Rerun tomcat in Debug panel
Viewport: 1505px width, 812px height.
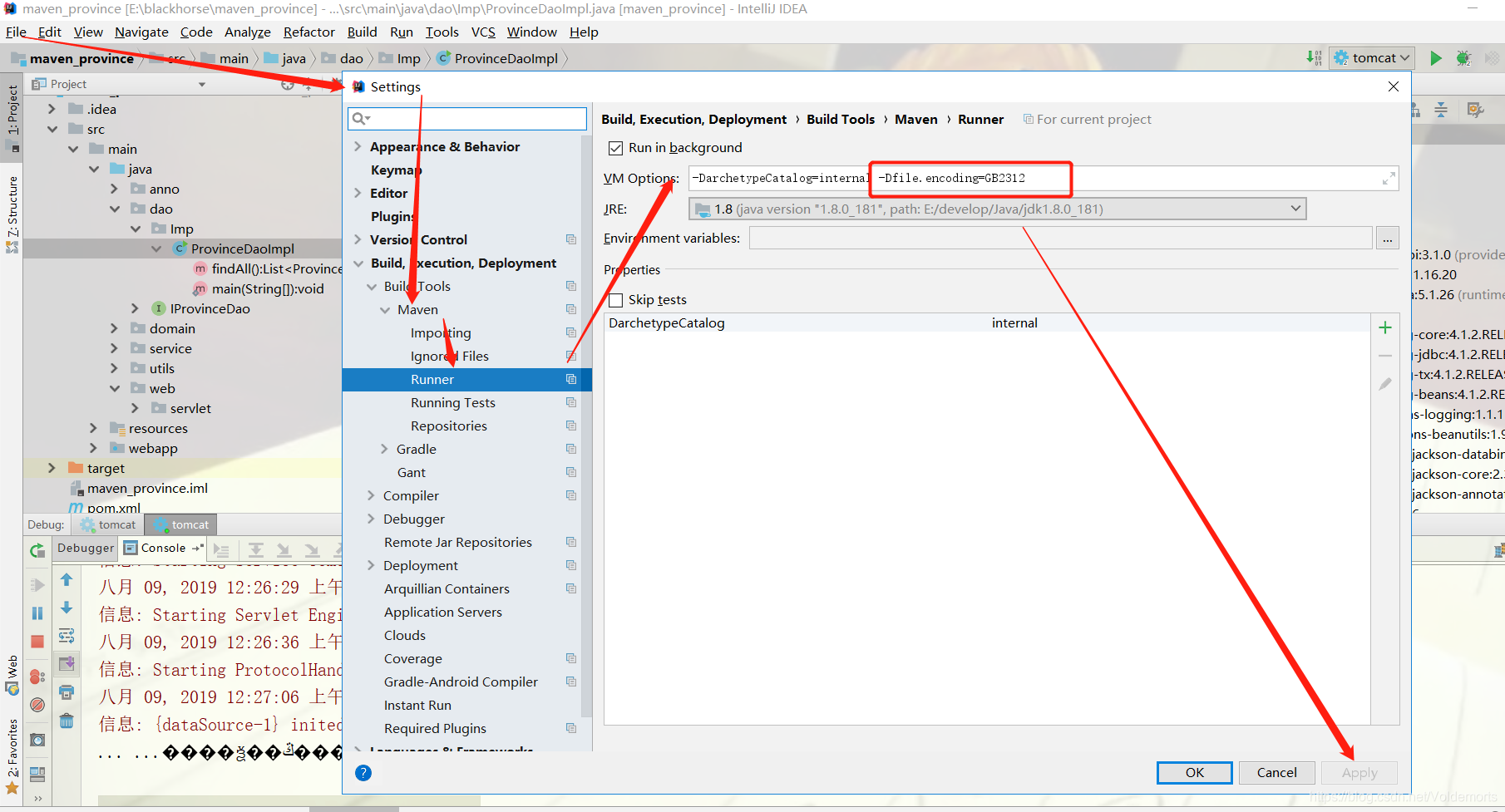tap(37, 550)
